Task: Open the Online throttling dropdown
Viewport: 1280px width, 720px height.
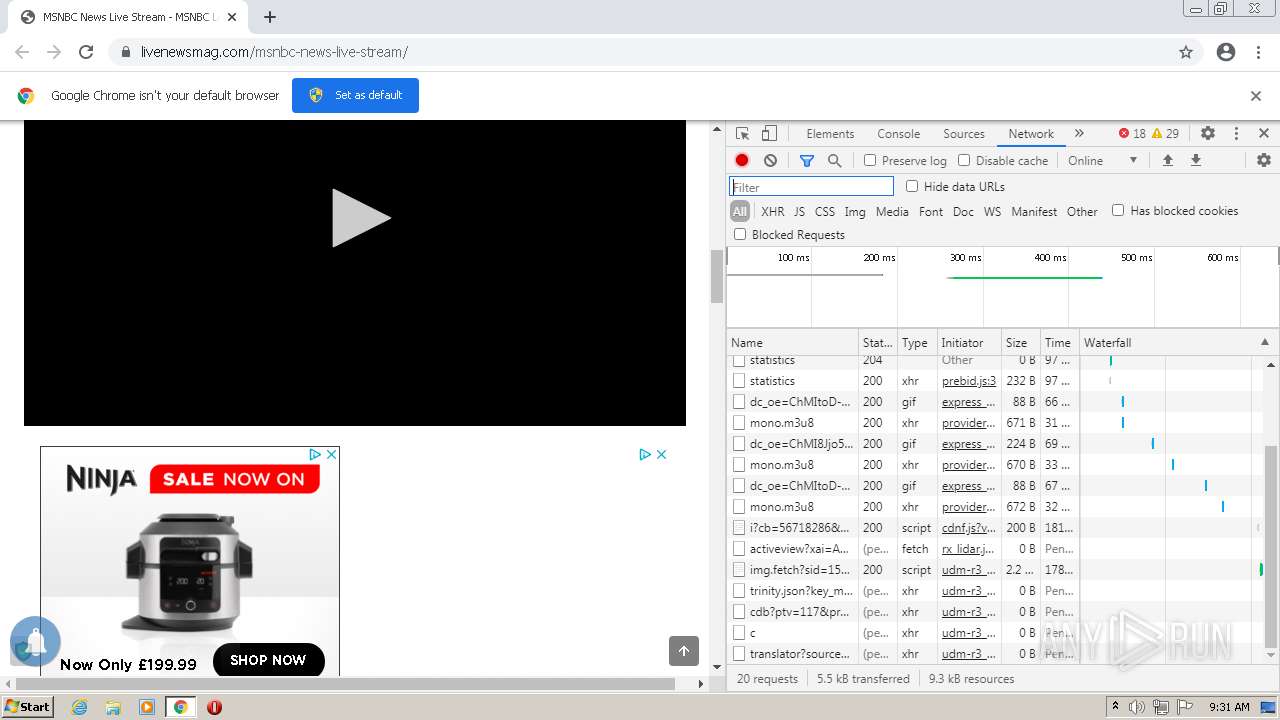Action: tap(1102, 160)
